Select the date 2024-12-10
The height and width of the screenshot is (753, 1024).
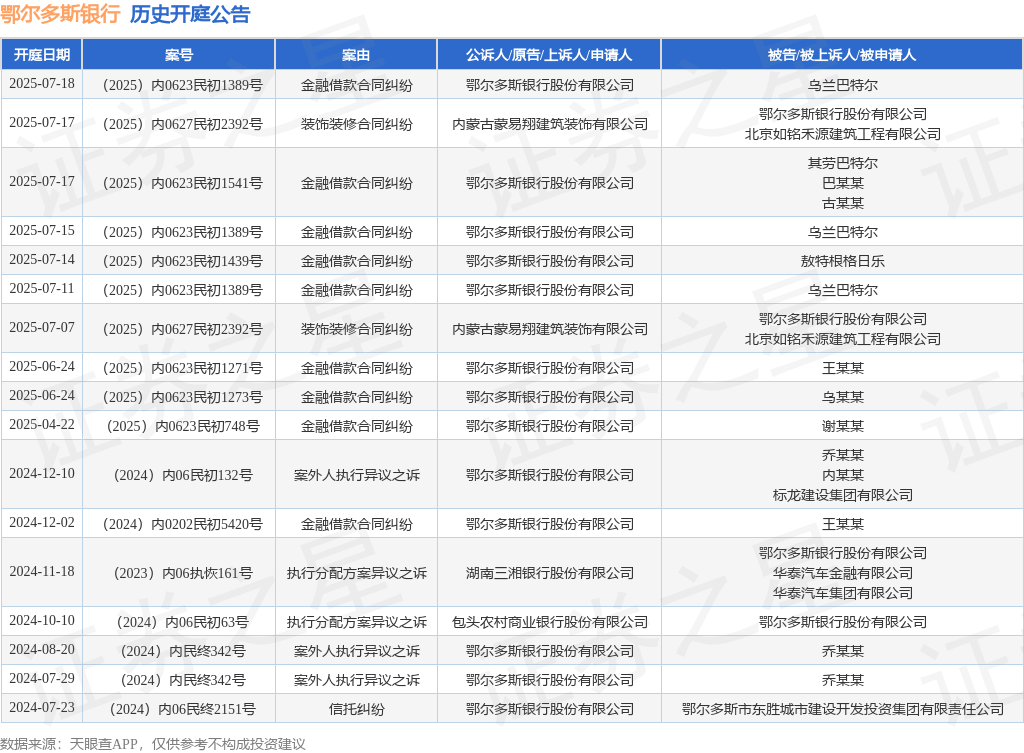pyautogui.click(x=42, y=474)
